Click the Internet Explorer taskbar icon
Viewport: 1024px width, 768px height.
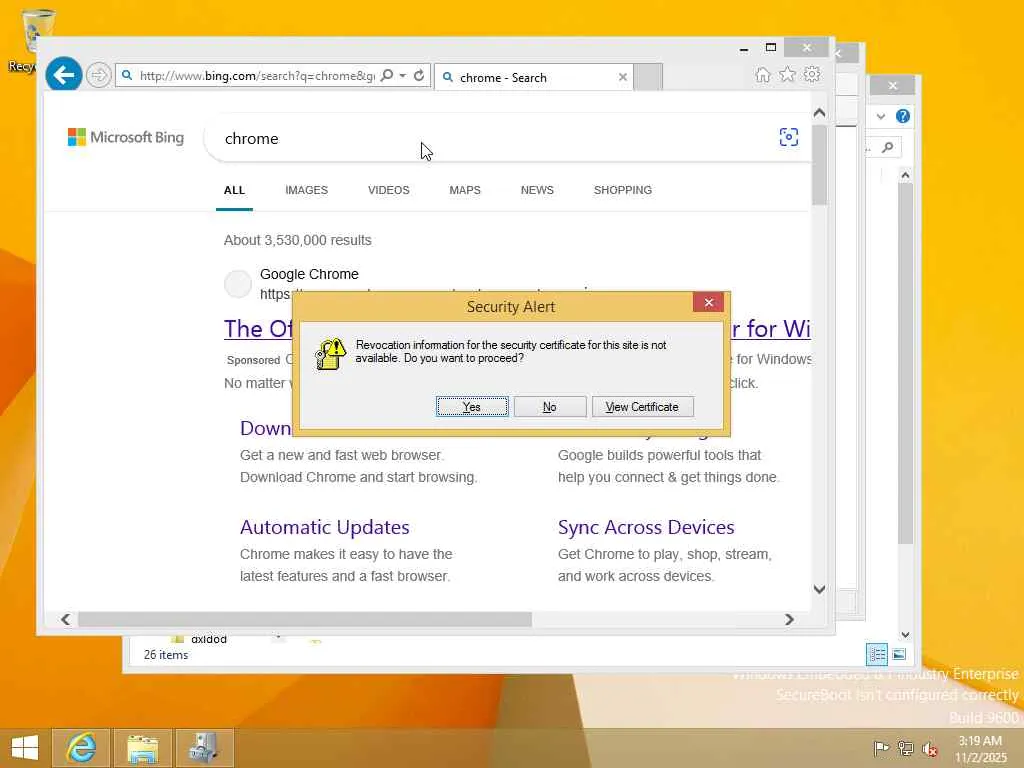(81, 748)
